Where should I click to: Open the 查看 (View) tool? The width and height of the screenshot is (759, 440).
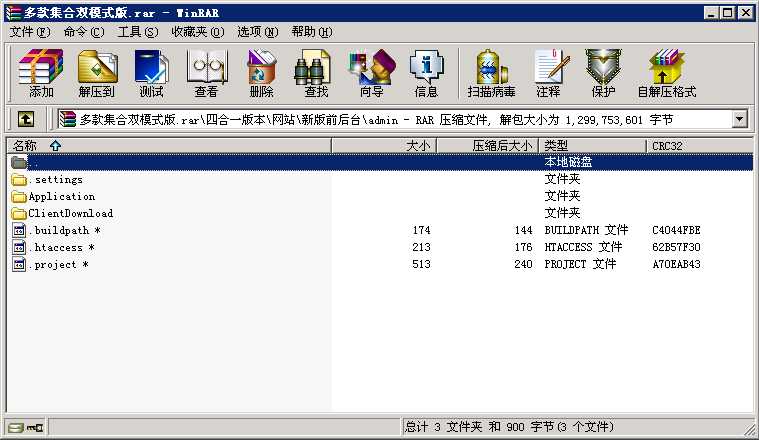[x=207, y=73]
